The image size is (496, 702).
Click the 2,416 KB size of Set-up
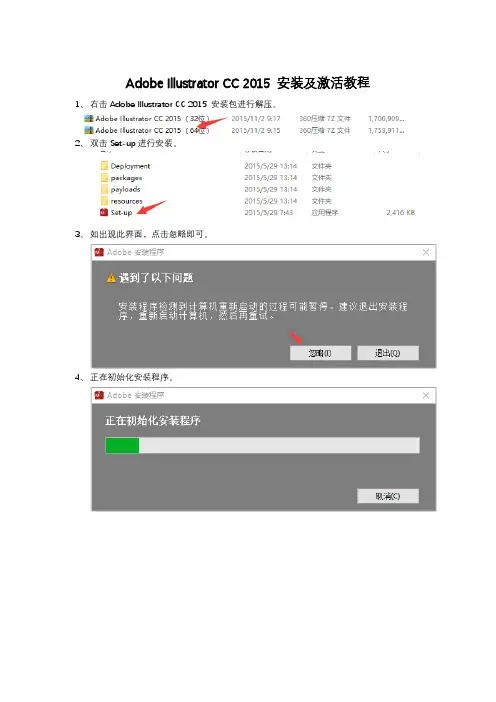click(401, 213)
